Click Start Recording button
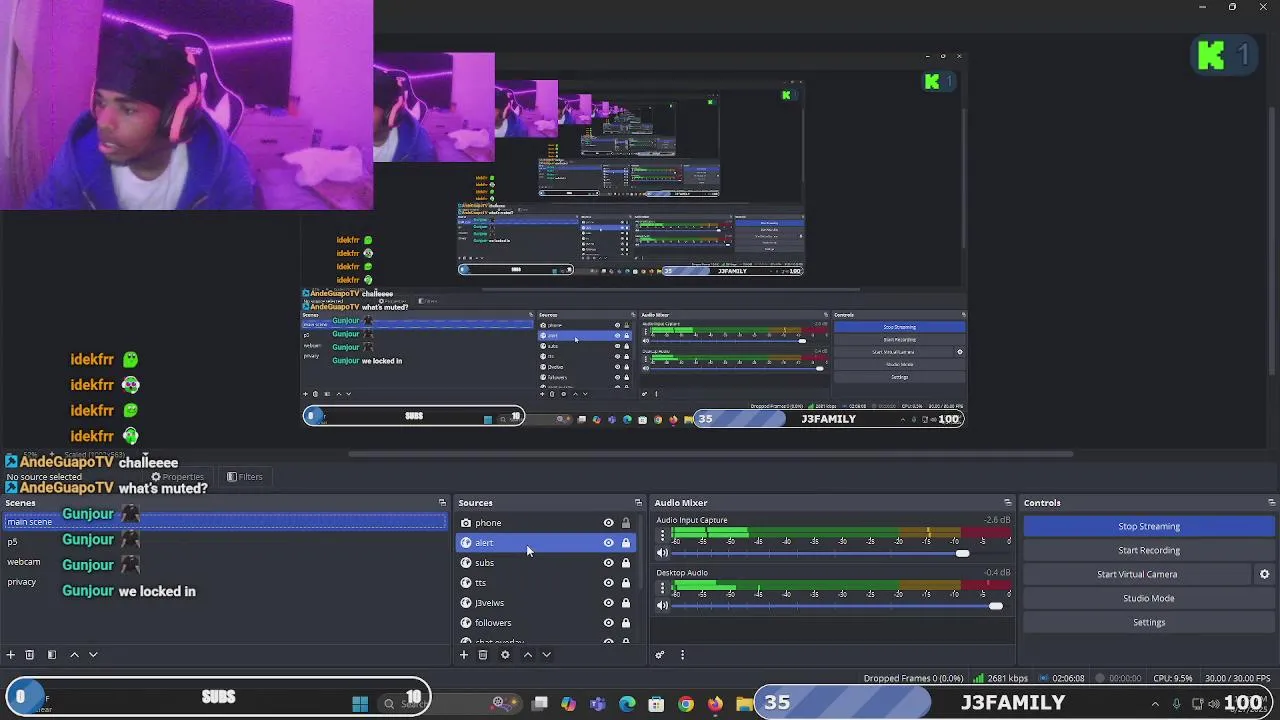The width and height of the screenshot is (1280, 720). coord(1149,550)
